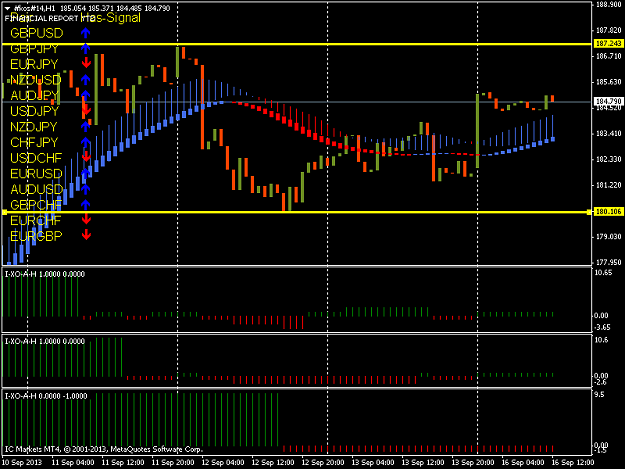Select the AUDUSD pair label
The image size is (625, 469).
[x=37, y=189]
